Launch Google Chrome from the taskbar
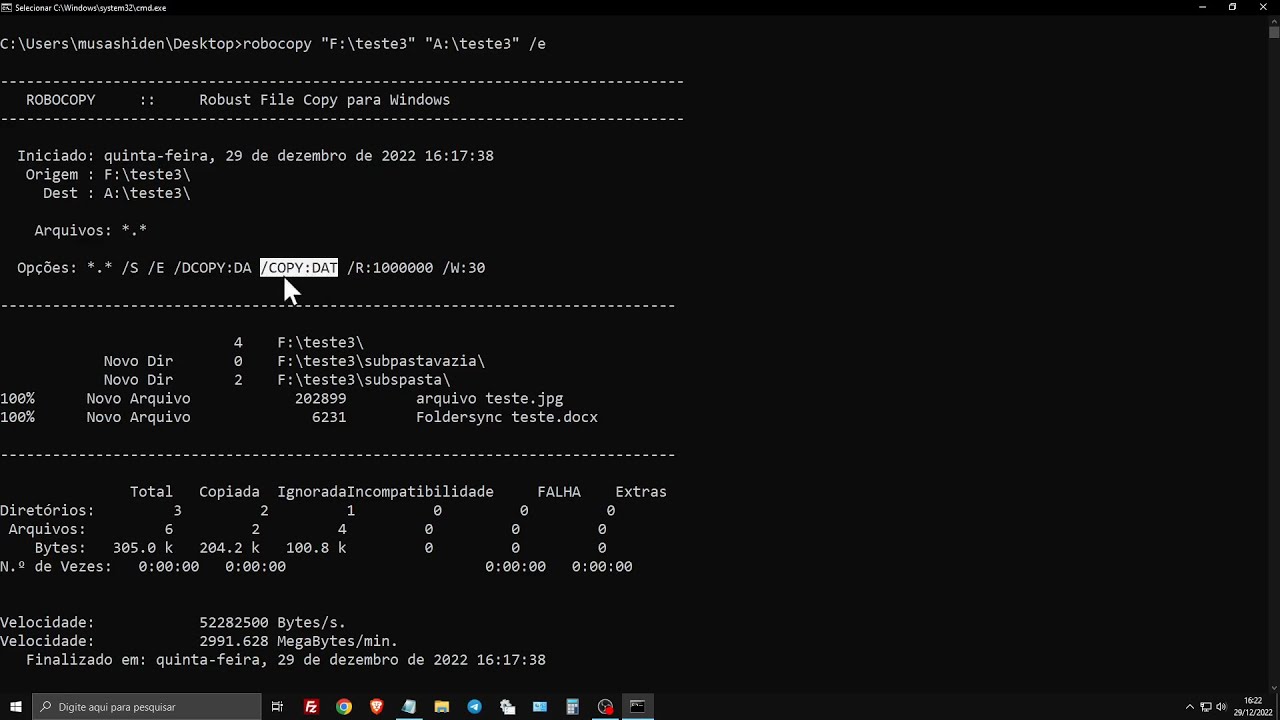This screenshot has width=1280, height=720. pyautogui.click(x=344, y=707)
